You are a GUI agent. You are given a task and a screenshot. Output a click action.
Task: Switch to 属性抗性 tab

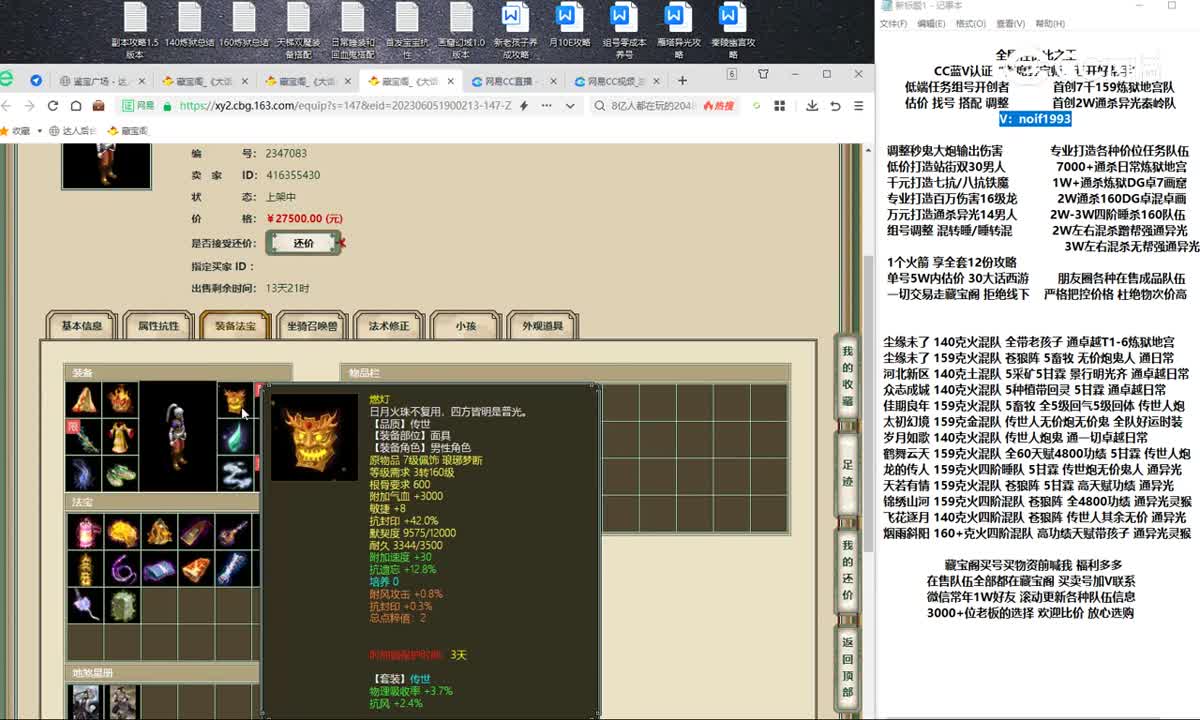coord(158,326)
